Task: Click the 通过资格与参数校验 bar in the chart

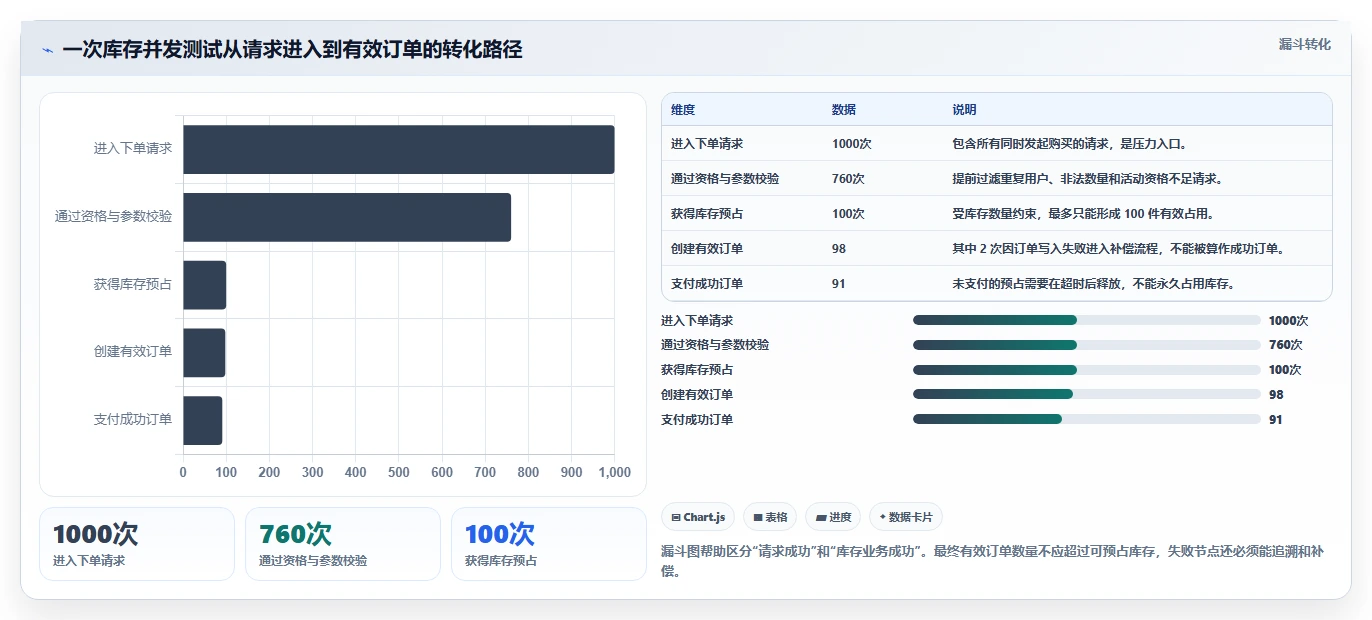Action: click(x=347, y=217)
